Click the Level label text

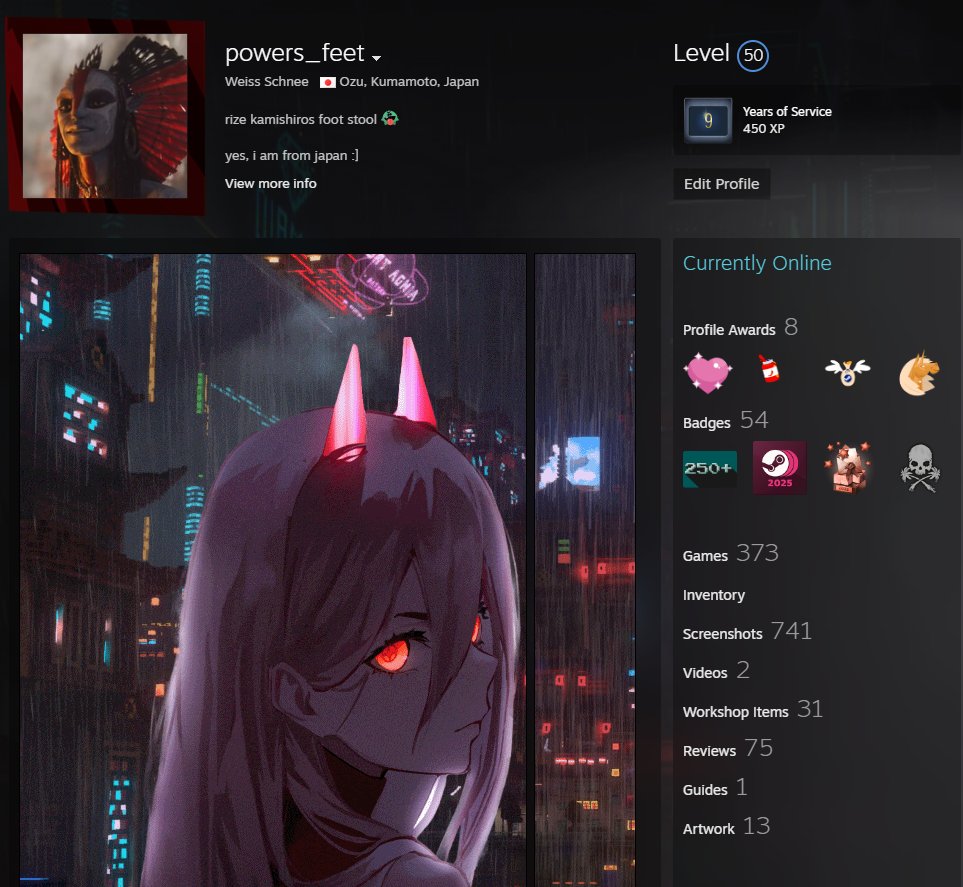click(701, 53)
